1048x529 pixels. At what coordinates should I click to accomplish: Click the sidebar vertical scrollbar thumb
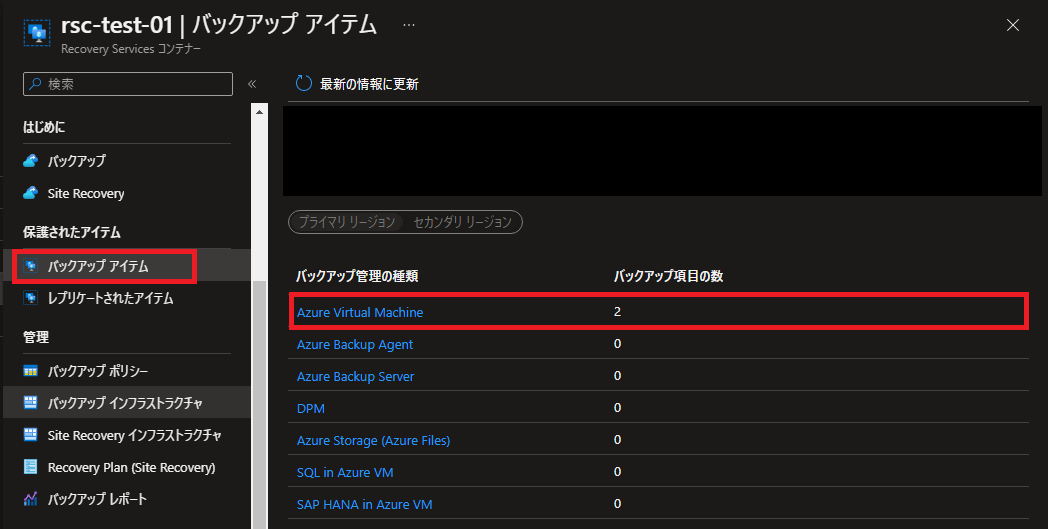click(x=259, y=404)
